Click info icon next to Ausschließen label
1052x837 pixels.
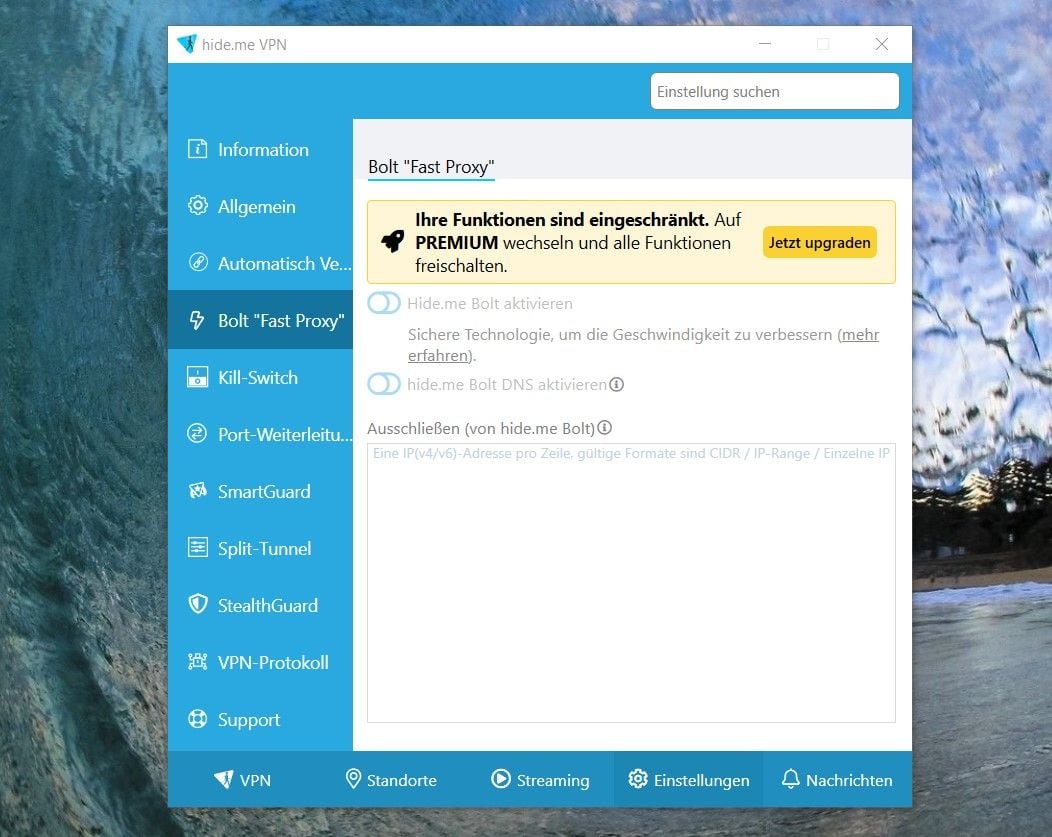coord(604,428)
